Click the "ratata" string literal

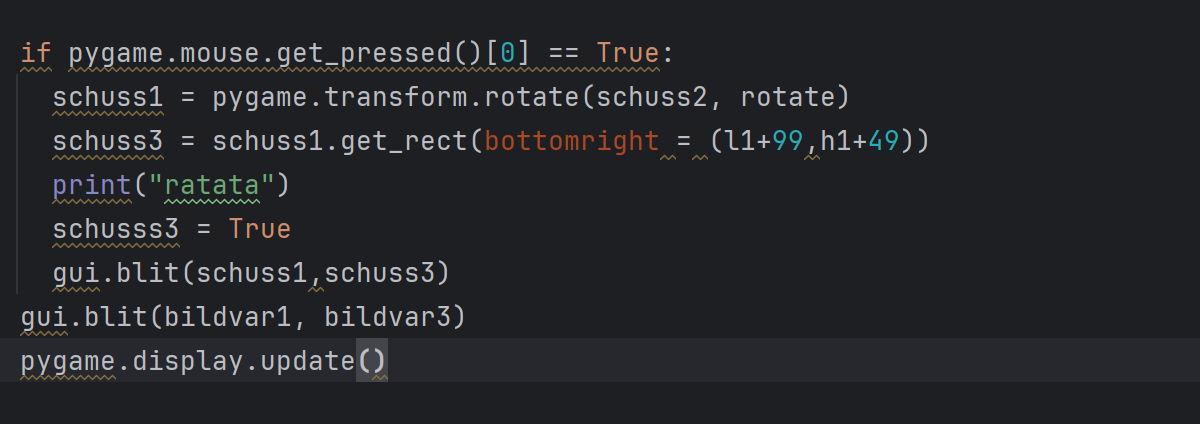click(x=212, y=185)
